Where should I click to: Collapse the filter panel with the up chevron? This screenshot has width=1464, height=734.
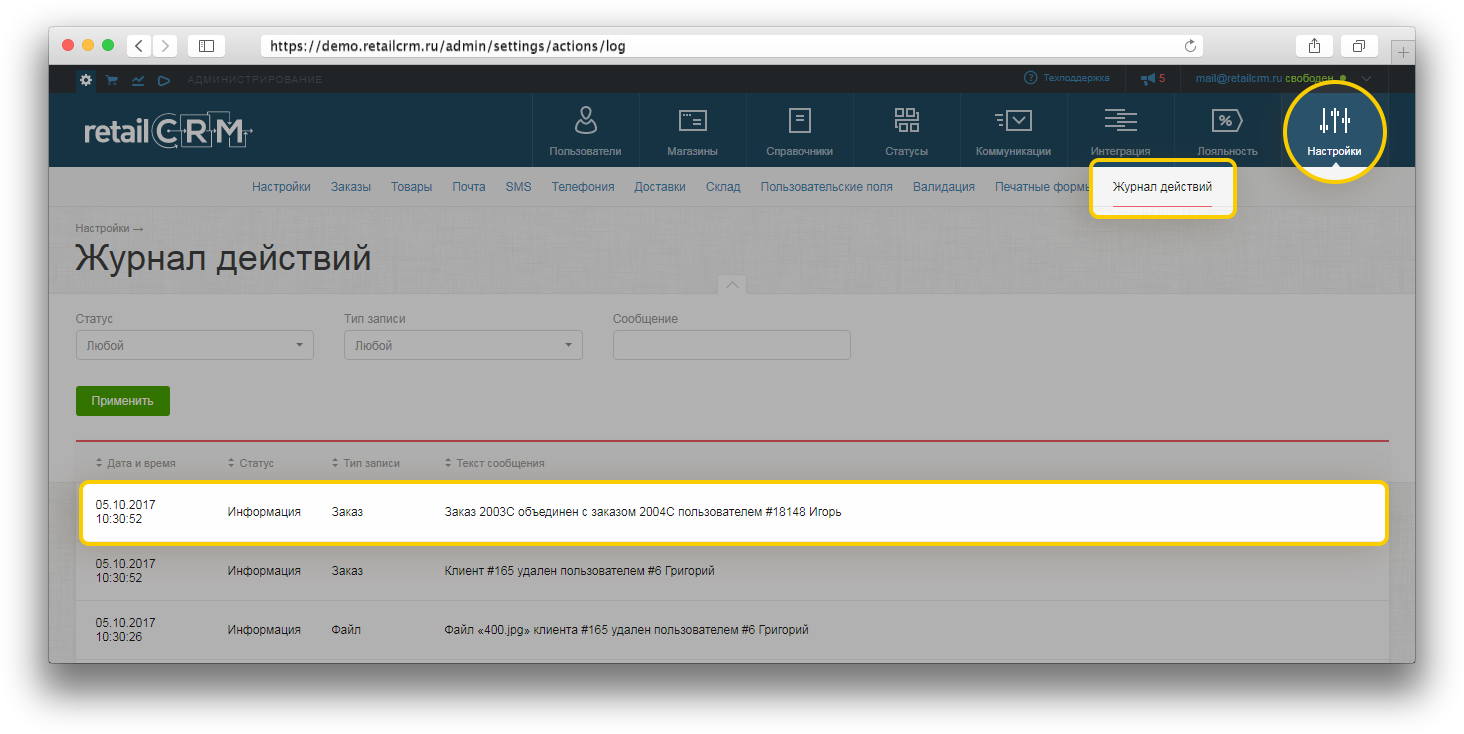point(732,285)
